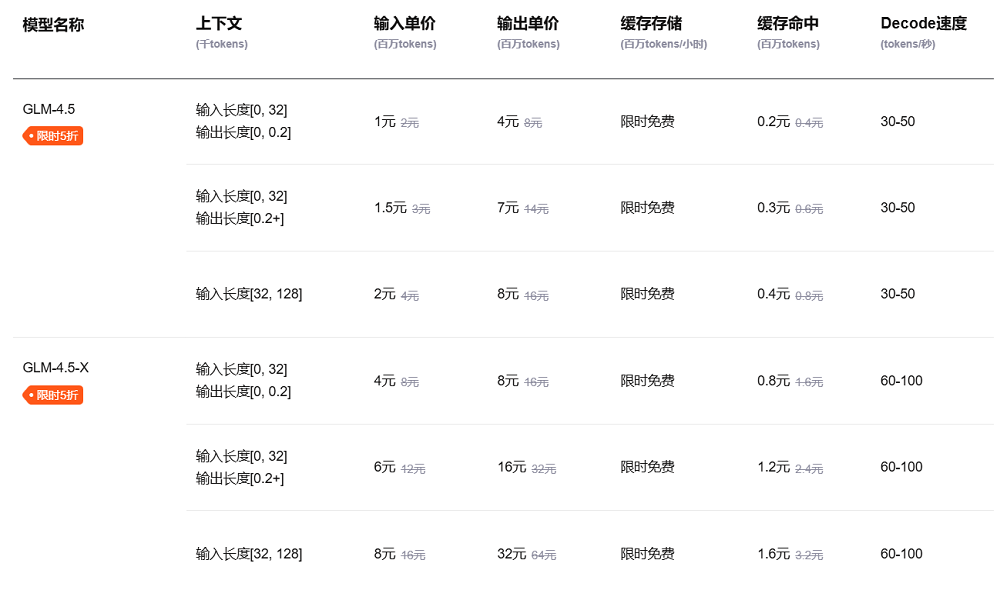1000x590 pixels.
Task: Click the 输入单价 column header
Action: pyautogui.click(x=404, y=24)
